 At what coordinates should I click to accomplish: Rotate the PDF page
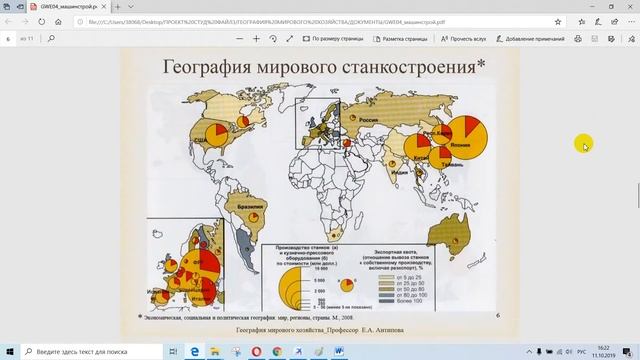273,39
